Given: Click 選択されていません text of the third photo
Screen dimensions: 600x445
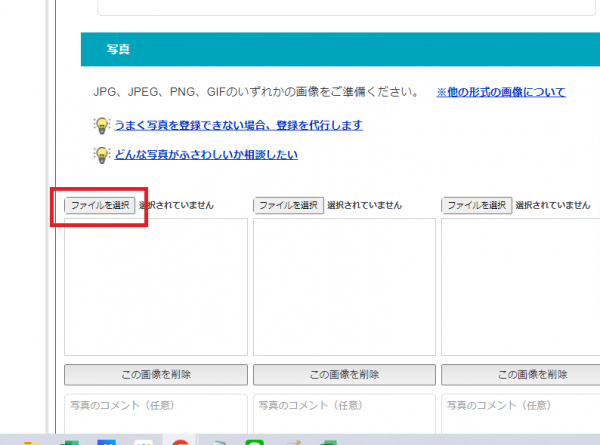Looking at the screenshot, I should [553, 205].
